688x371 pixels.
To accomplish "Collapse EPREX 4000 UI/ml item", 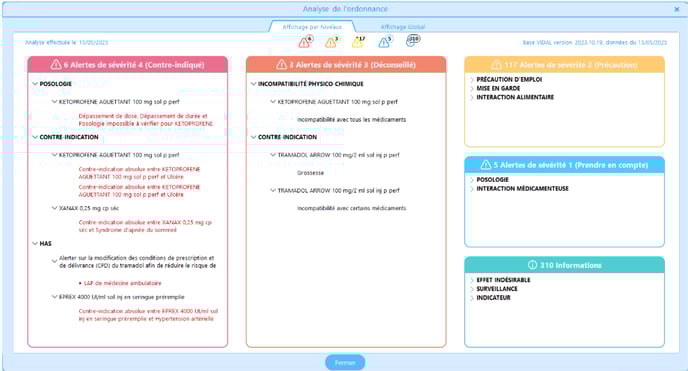I will pos(54,297).
